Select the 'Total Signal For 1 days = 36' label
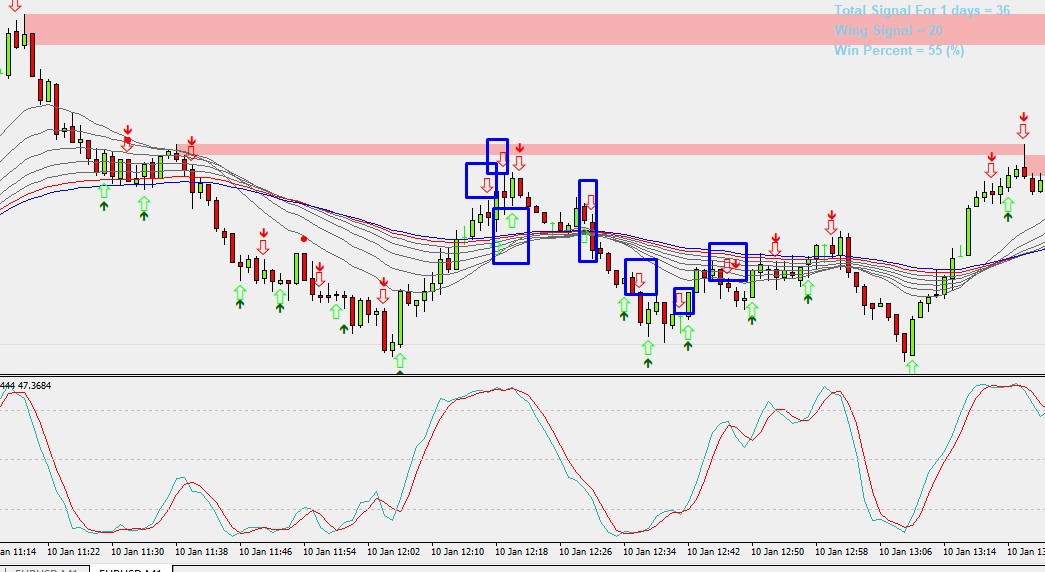This screenshot has height=572, width=1045. click(922, 11)
